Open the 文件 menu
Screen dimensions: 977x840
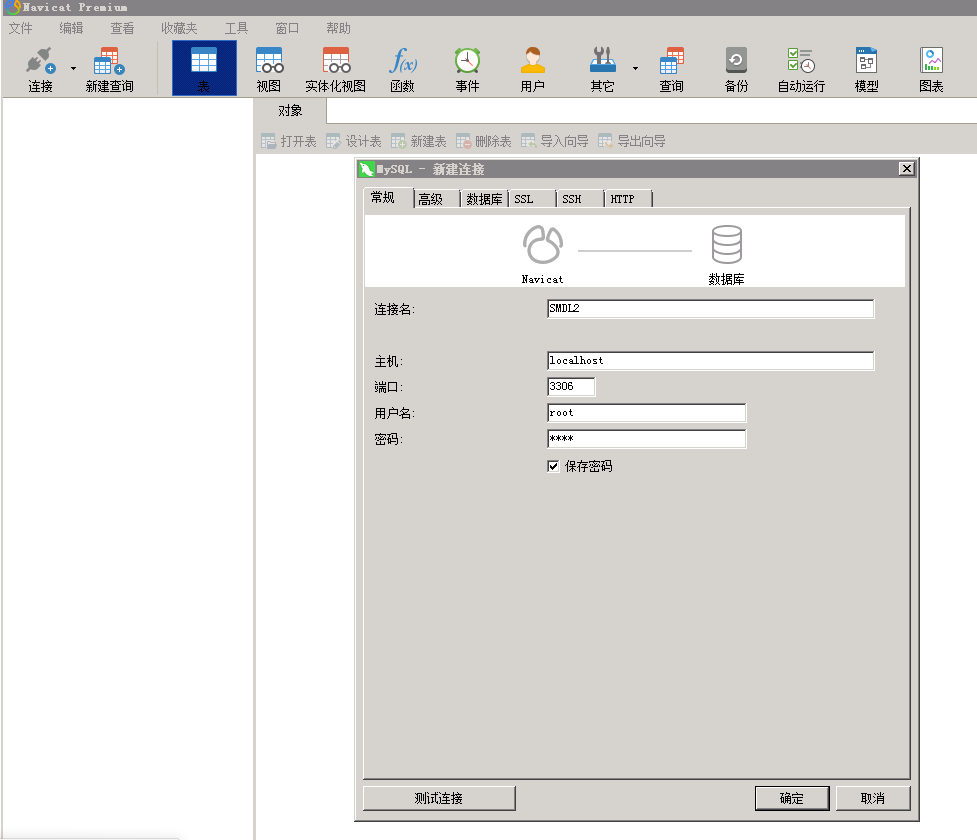pyautogui.click(x=21, y=28)
